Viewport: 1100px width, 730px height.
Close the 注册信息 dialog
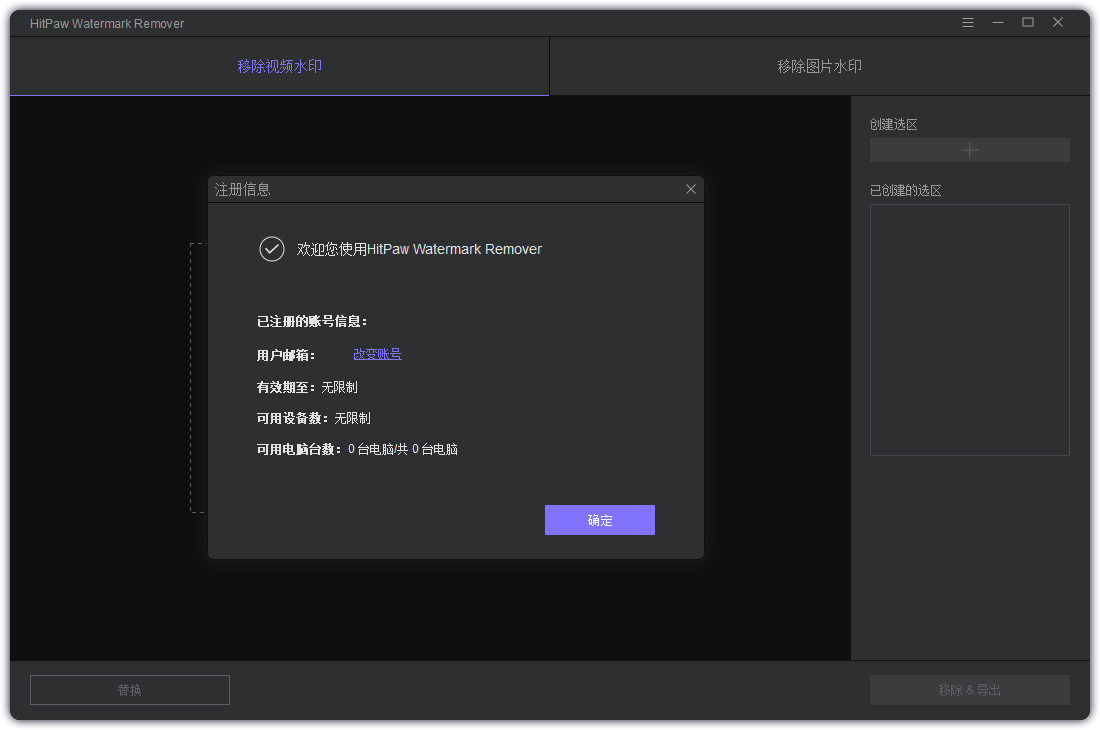point(690,189)
